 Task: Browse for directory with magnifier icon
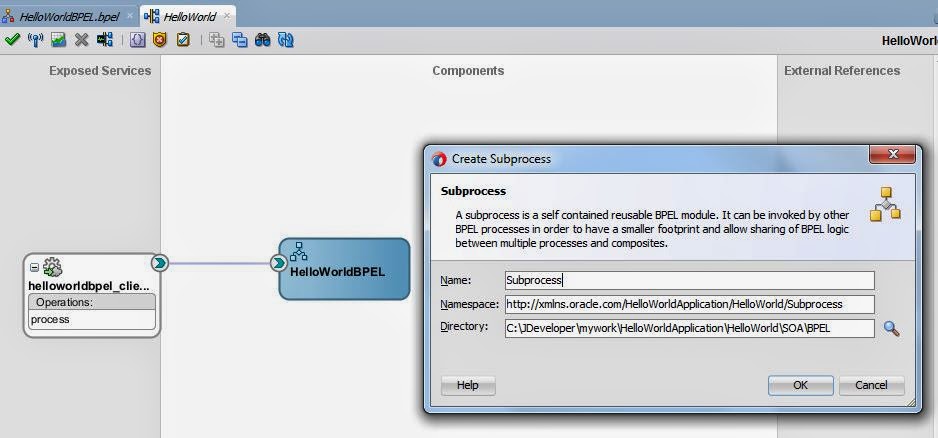pos(891,328)
